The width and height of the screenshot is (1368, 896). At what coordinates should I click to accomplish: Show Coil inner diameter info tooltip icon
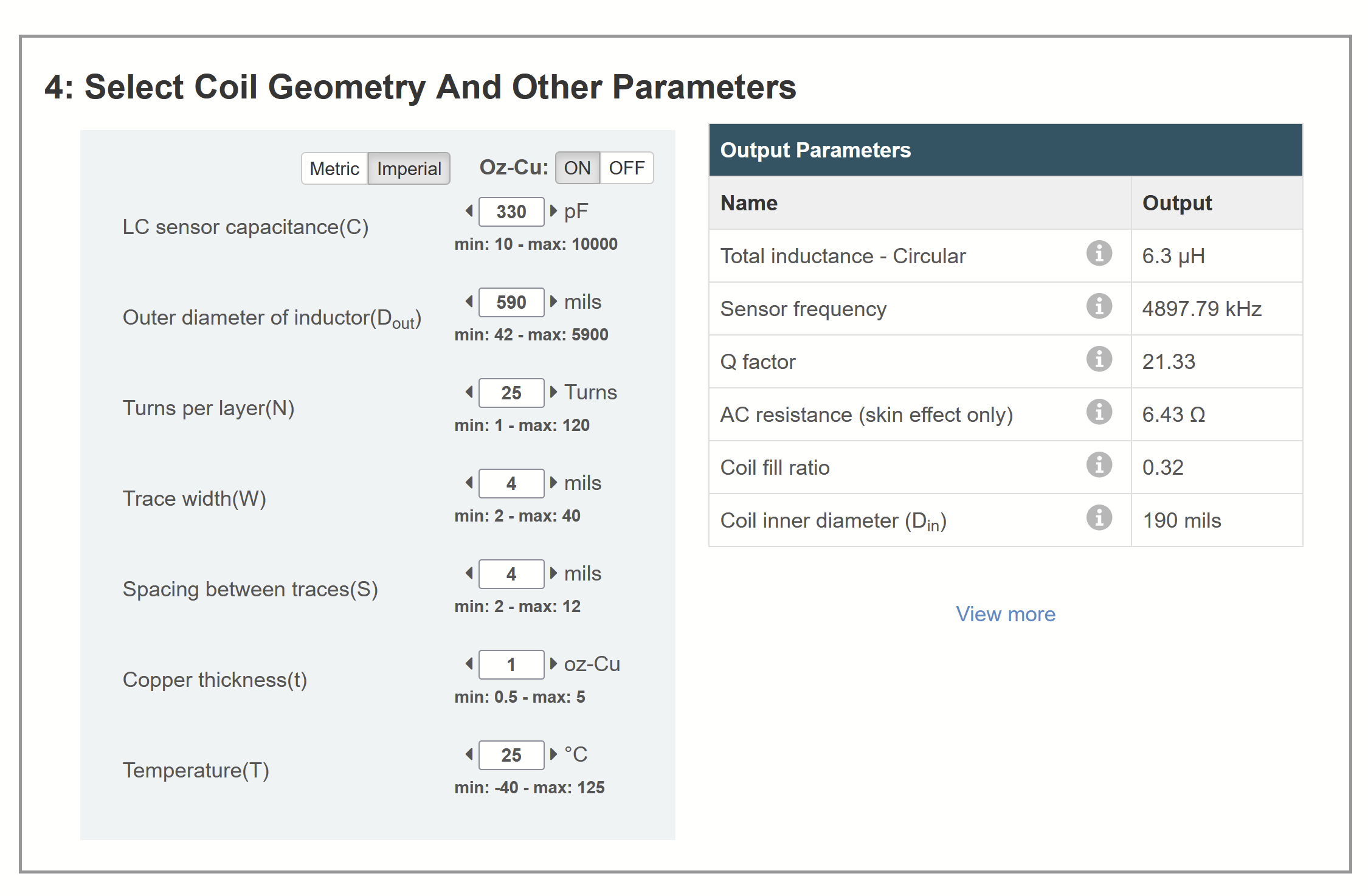tap(1099, 518)
